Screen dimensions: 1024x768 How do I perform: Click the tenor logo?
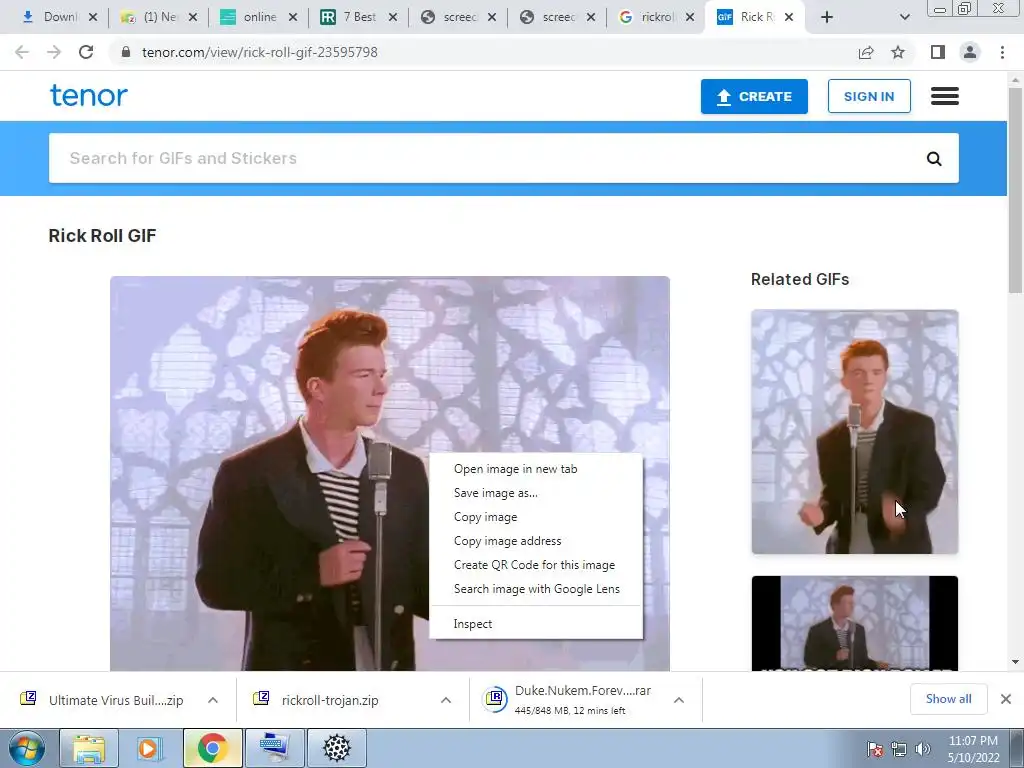point(89,95)
